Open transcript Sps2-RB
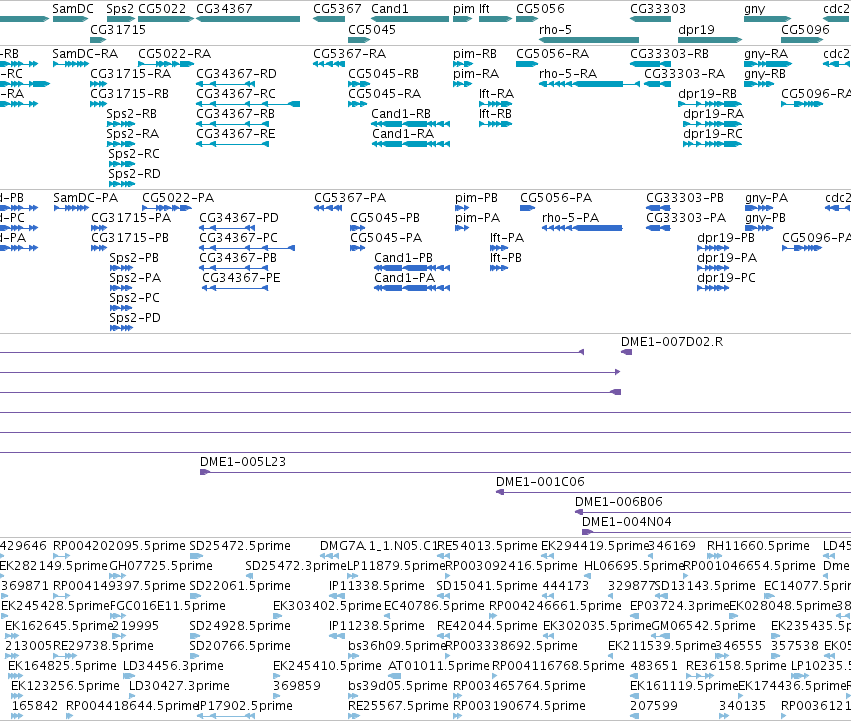 coord(131,114)
